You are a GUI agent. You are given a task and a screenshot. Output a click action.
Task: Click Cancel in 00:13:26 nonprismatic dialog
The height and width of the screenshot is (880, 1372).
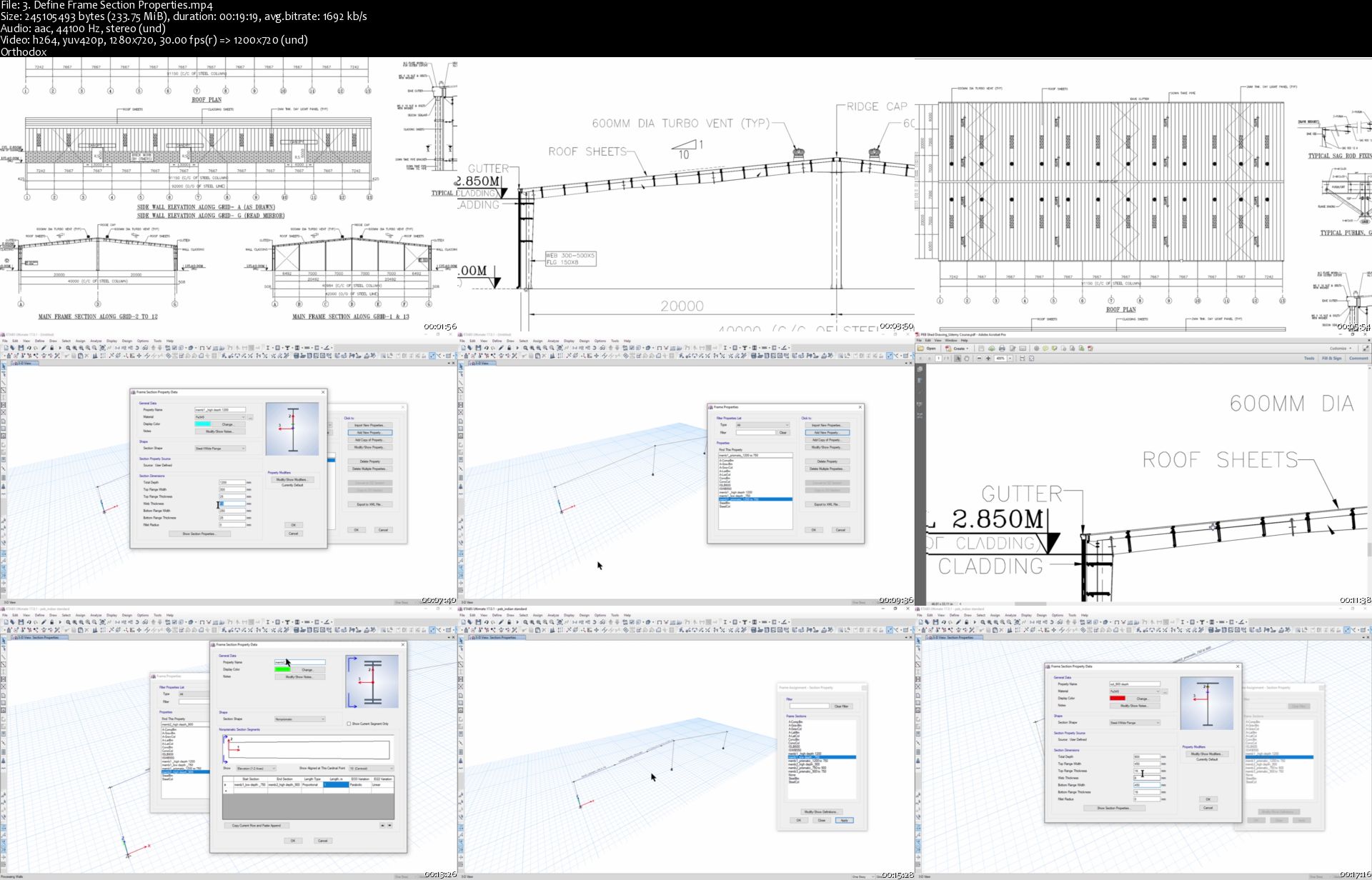pos(323,841)
